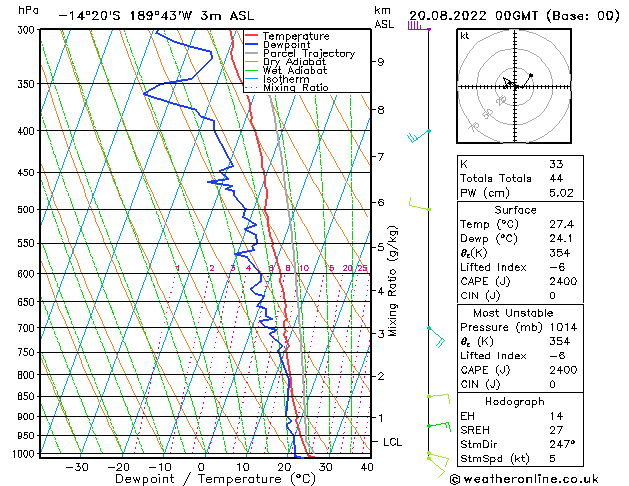Click the 500 hPa pressure axis label
The height and width of the screenshot is (486, 629).
coord(28,209)
